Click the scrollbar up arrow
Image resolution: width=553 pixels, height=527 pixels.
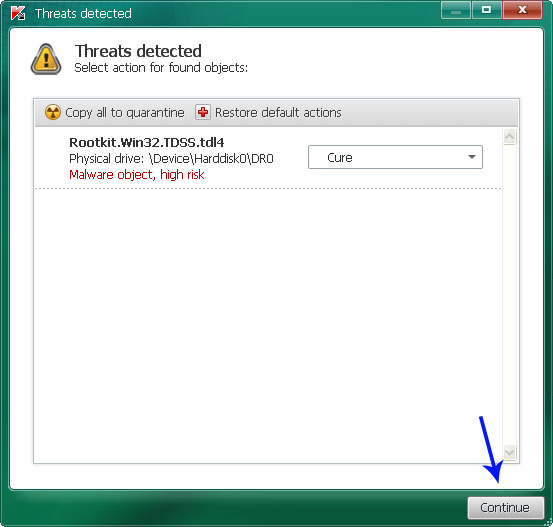pos(510,137)
